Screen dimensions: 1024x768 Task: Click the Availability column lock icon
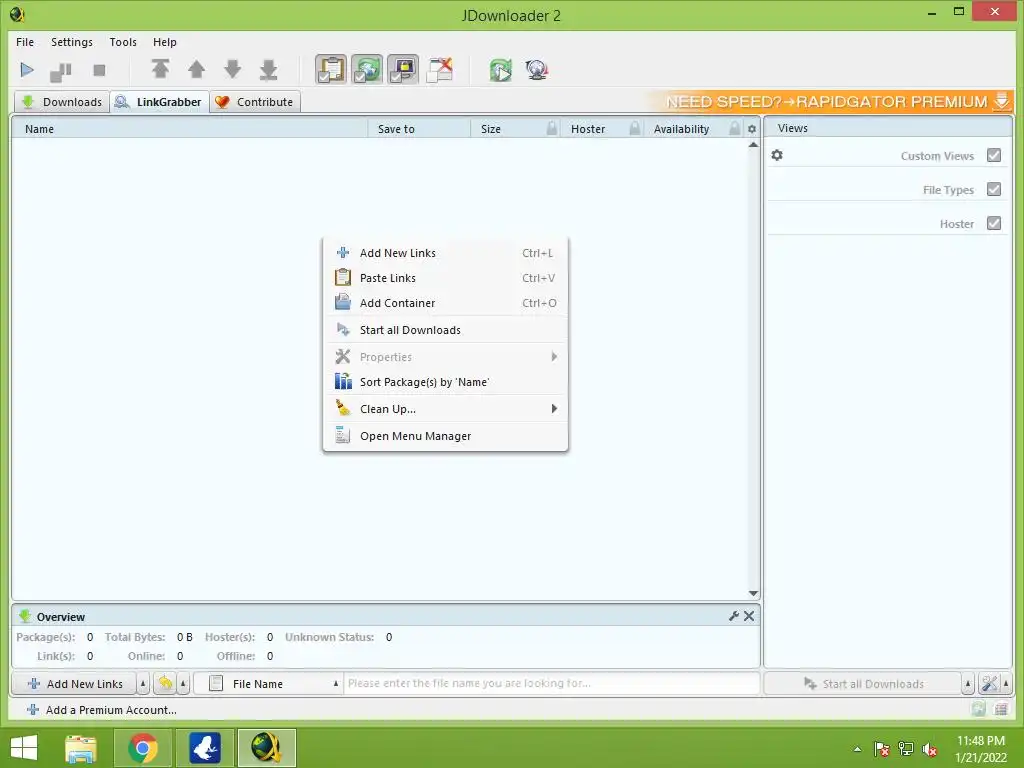(x=735, y=128)
